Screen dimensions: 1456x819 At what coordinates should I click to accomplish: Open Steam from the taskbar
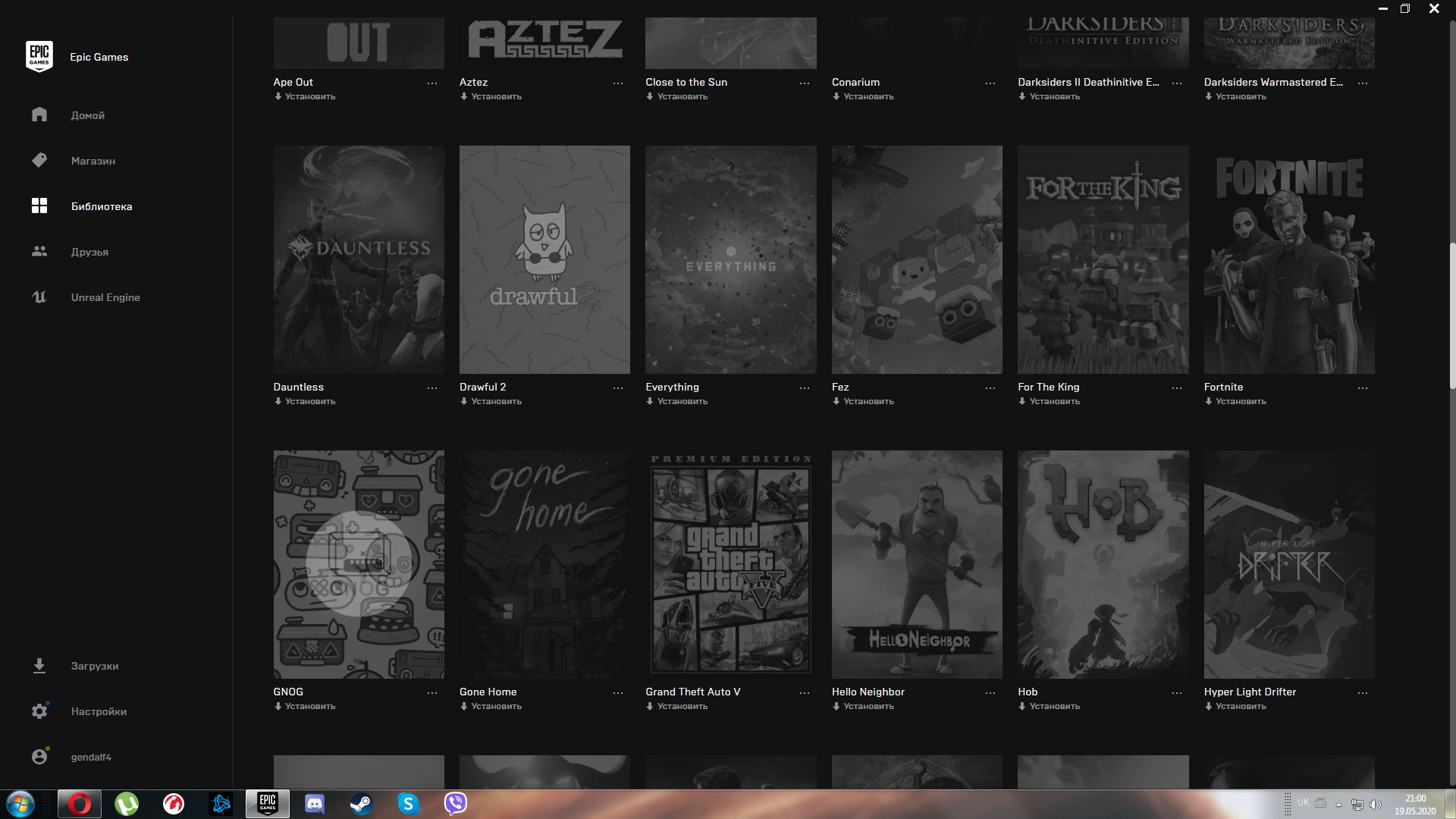(x=361, y=804)
